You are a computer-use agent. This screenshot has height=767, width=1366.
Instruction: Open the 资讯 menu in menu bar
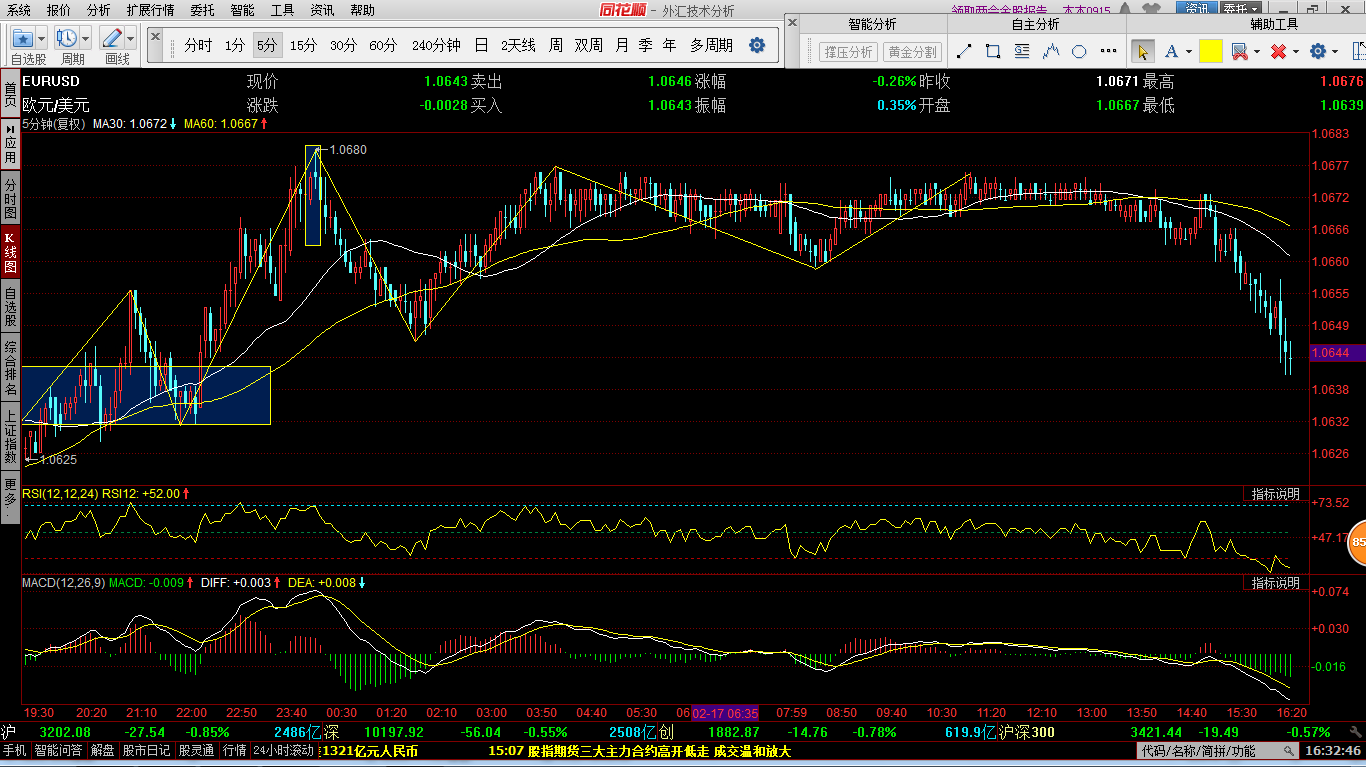click(x=322, y=10)
